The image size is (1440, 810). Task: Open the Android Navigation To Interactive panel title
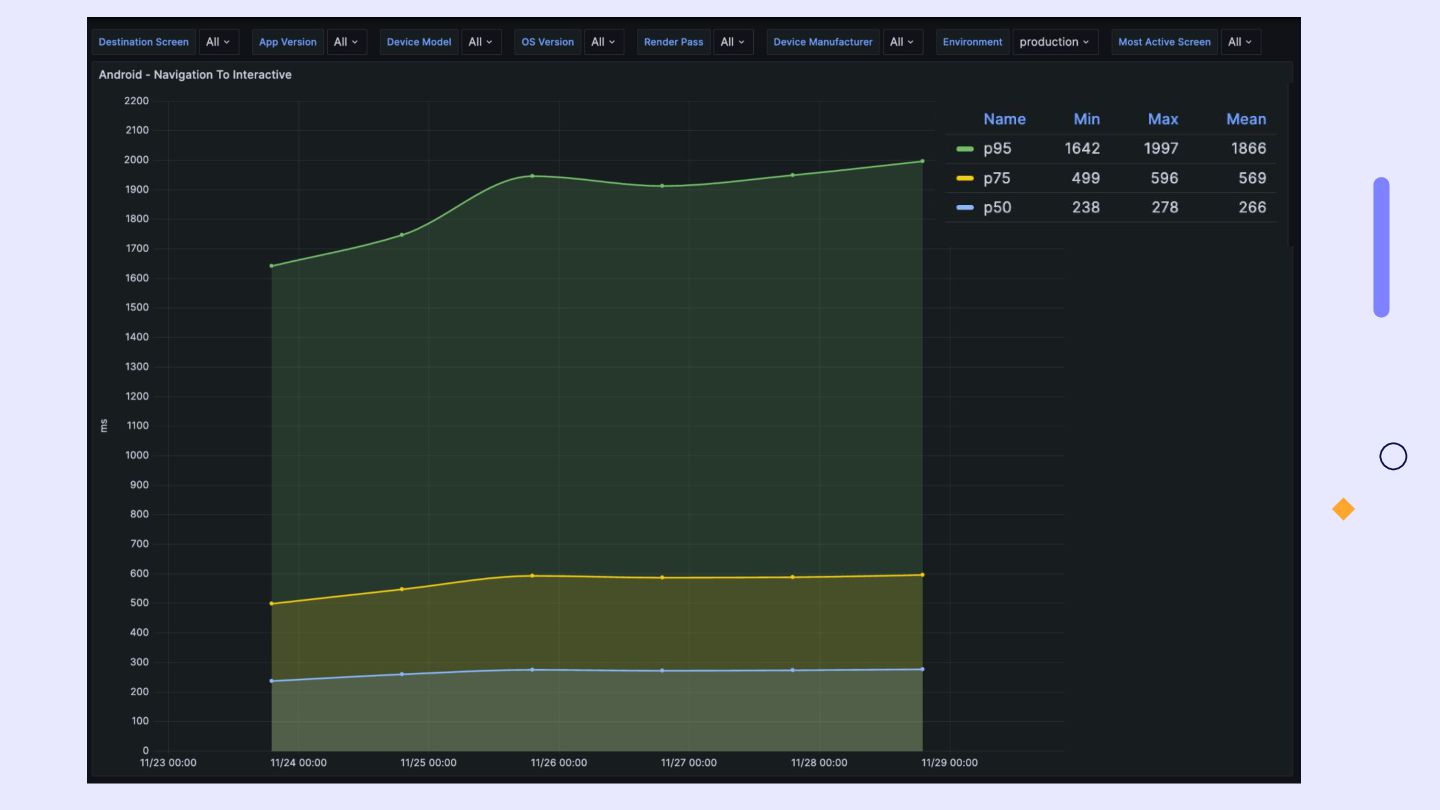[195, 75]
